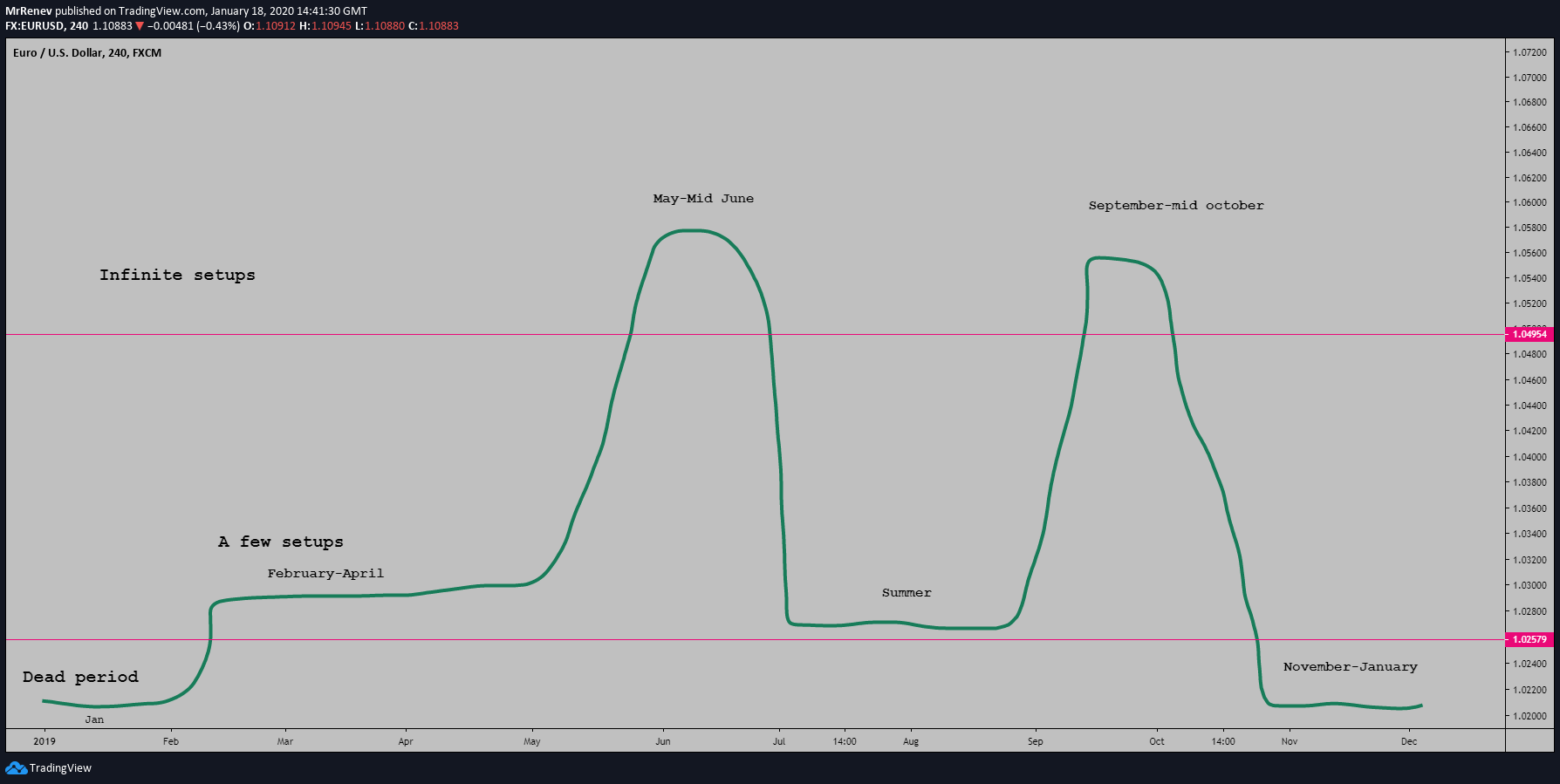This screenshot has height=784, width=1560.
Task: Click the Nov time axis label
Action: coord(1290,741)
